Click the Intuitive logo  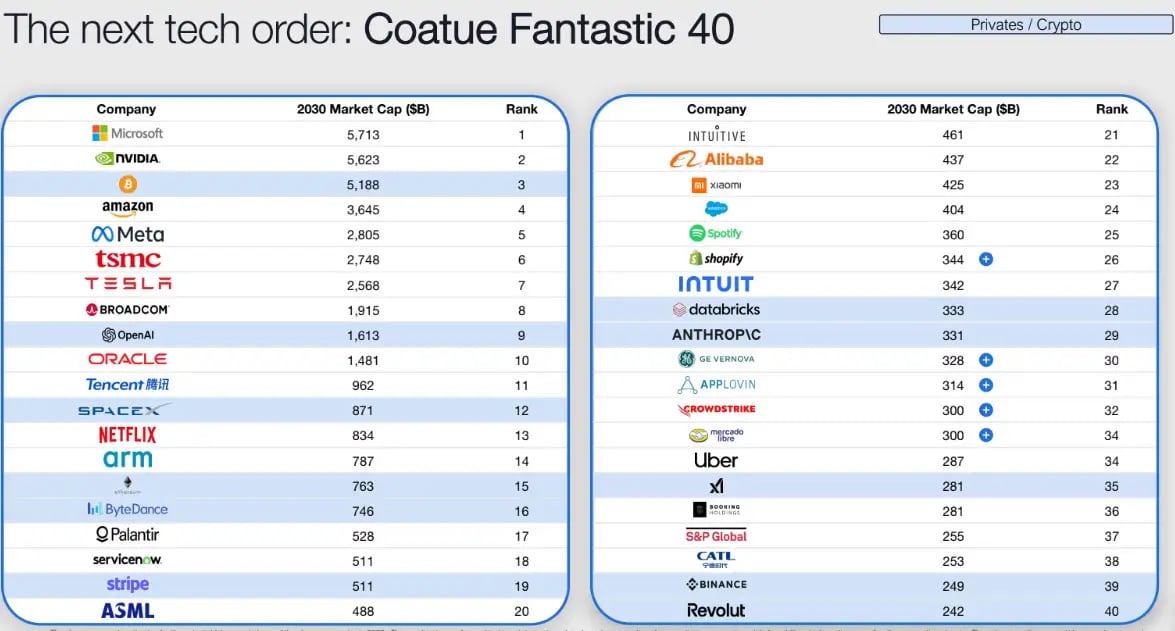[x=716, y=134]
